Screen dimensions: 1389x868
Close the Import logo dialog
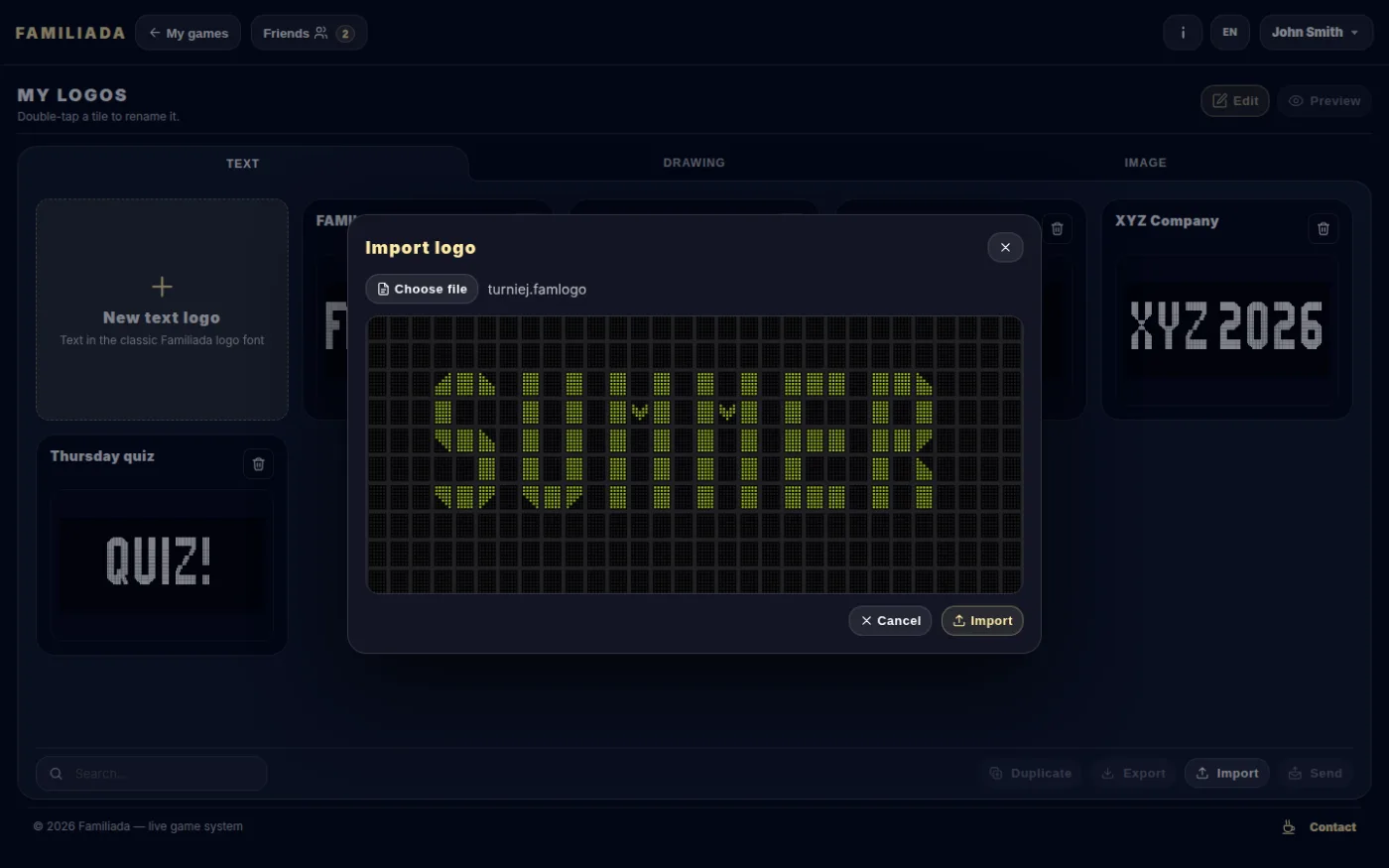tap(1005, 247)
